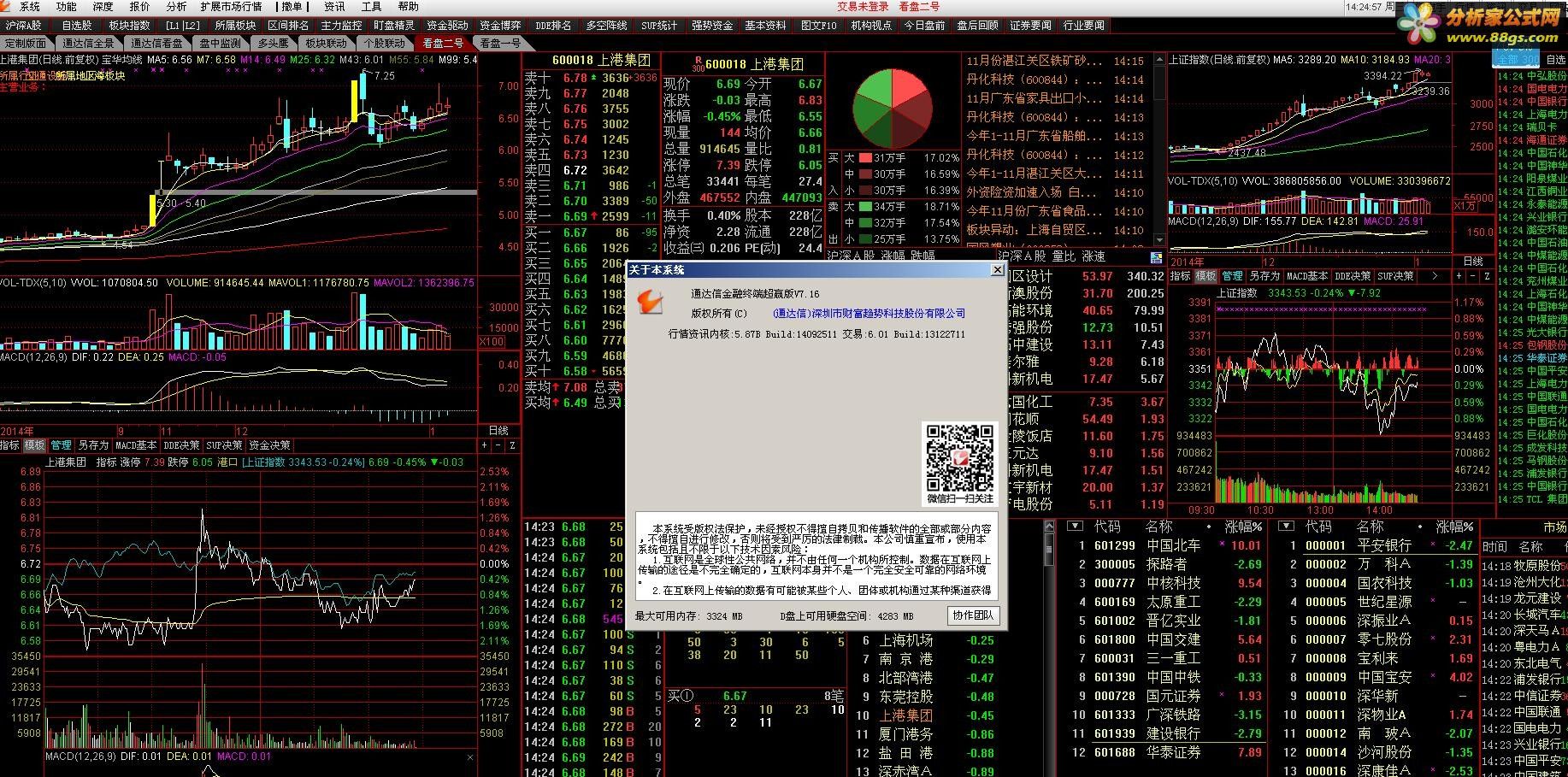
Task: Open the 帮助 menu
Action: click(409, 7)
